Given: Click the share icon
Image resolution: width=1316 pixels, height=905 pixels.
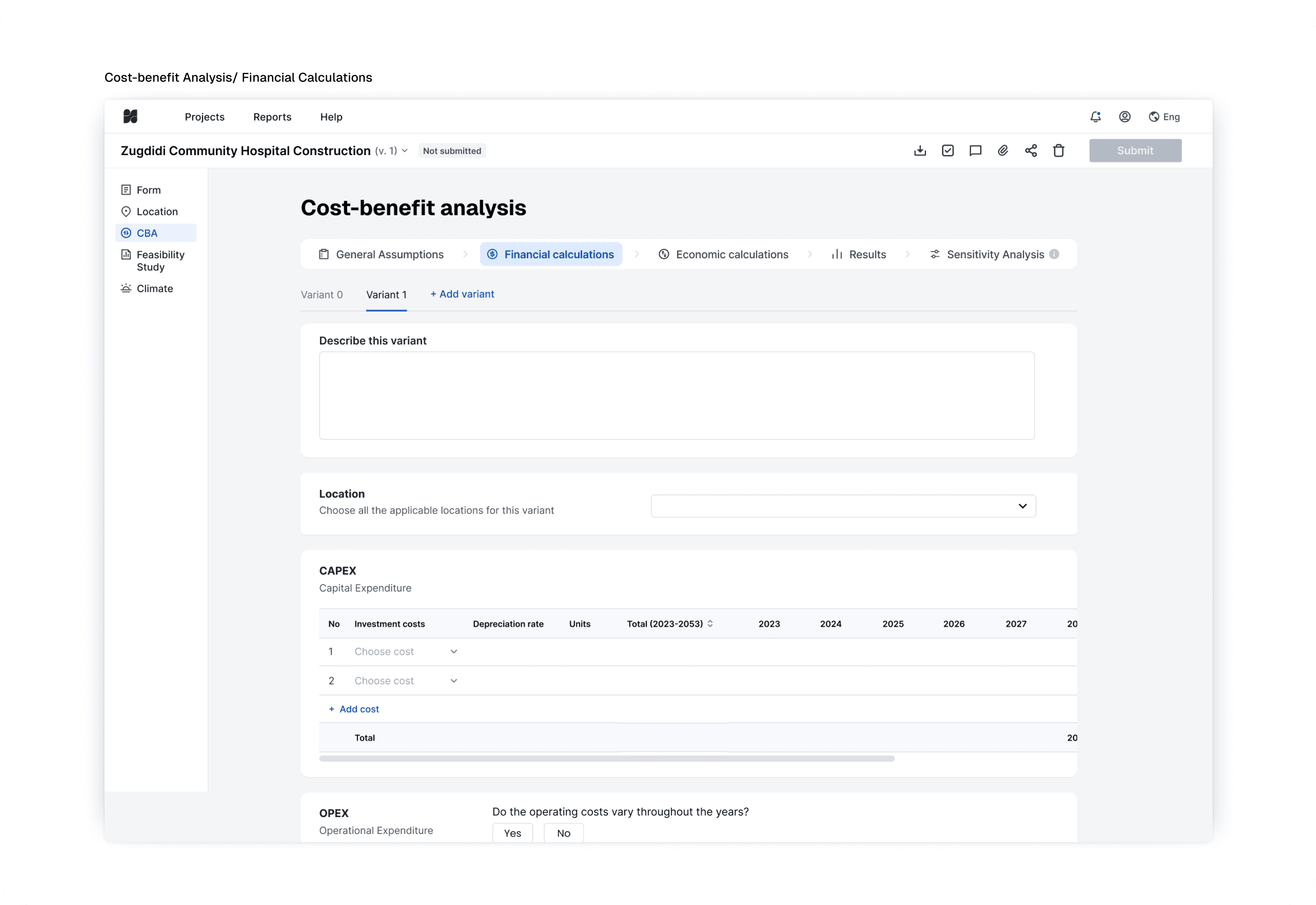Looking at the screenshot, I should 1030,151.
